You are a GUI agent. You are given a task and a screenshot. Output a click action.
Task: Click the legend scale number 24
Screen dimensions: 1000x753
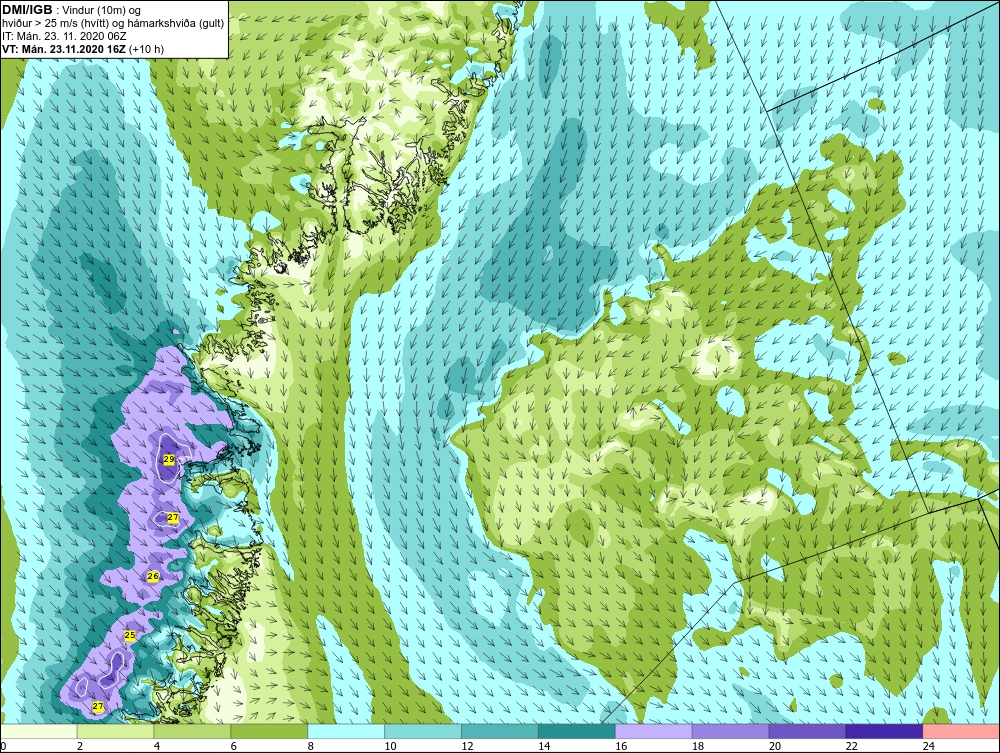pyautogui.click(x=929, y=746)
